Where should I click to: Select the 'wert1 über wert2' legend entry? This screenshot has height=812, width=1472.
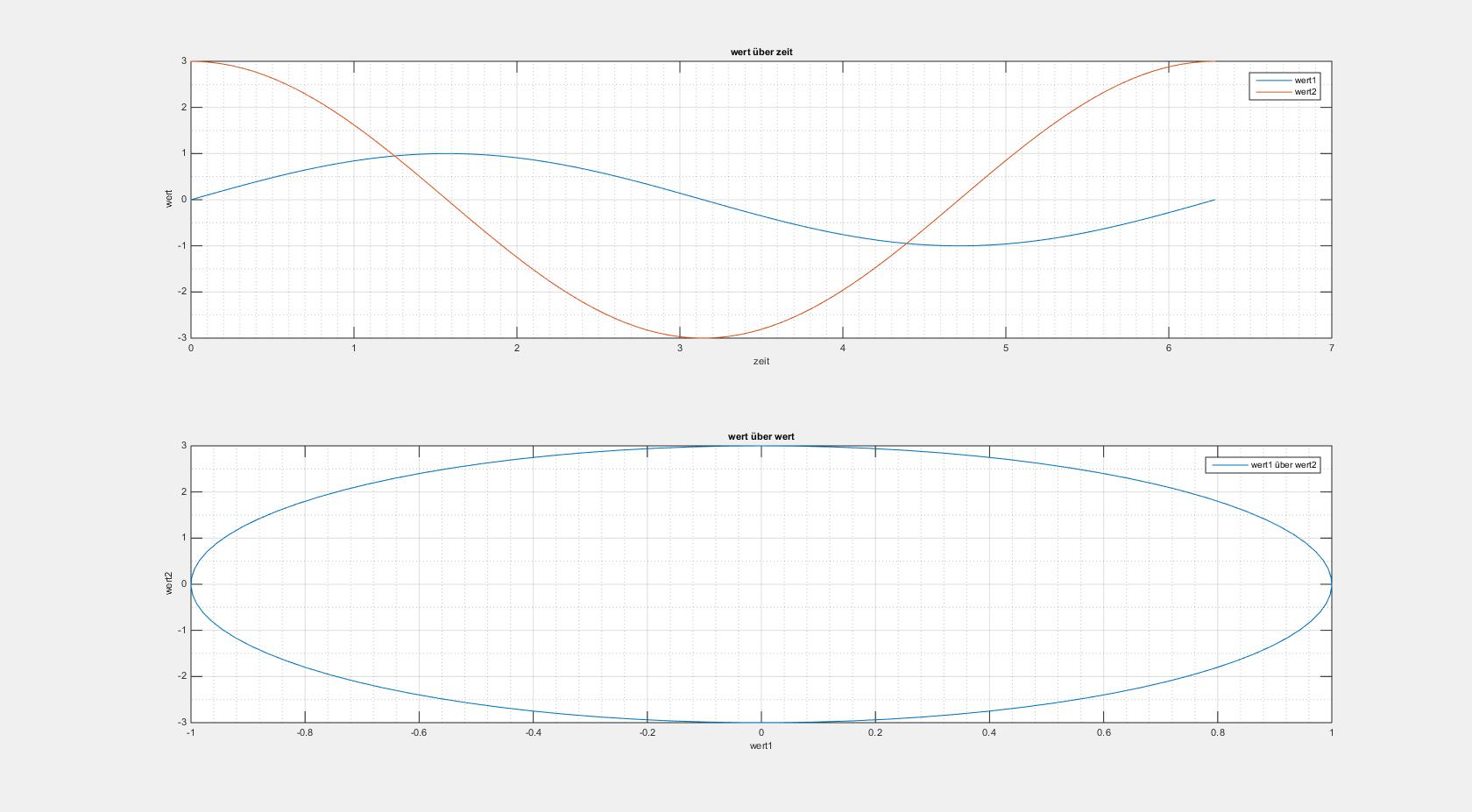pos(1283,465)
